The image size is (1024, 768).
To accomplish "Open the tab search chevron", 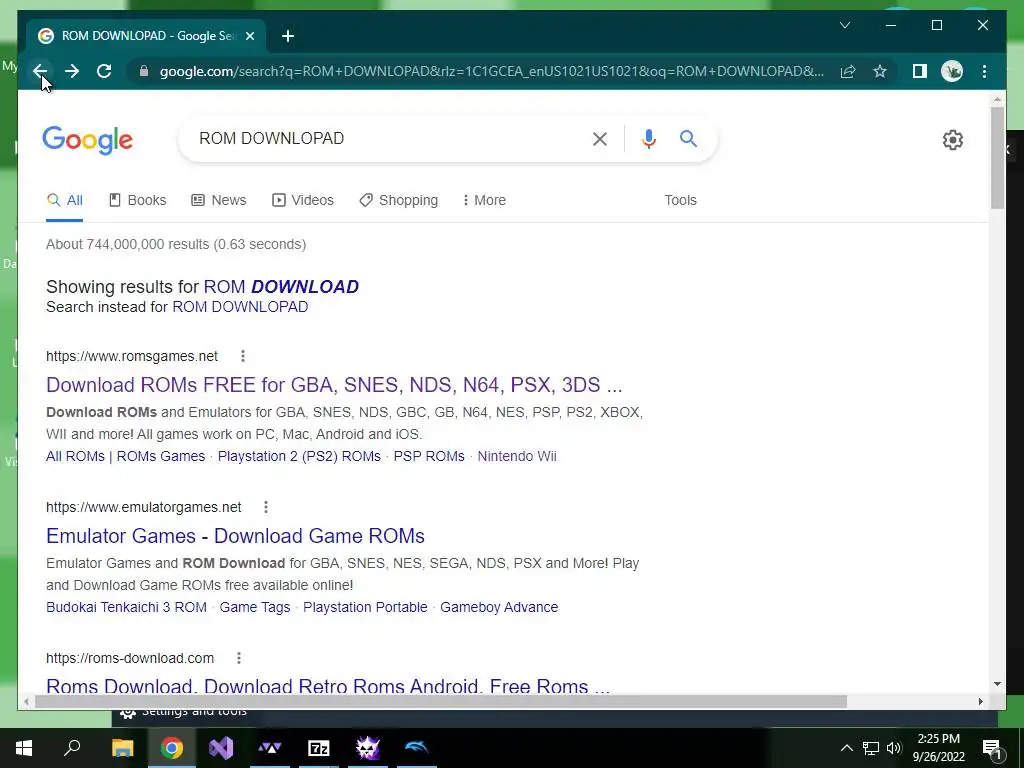I will (844, 25).
